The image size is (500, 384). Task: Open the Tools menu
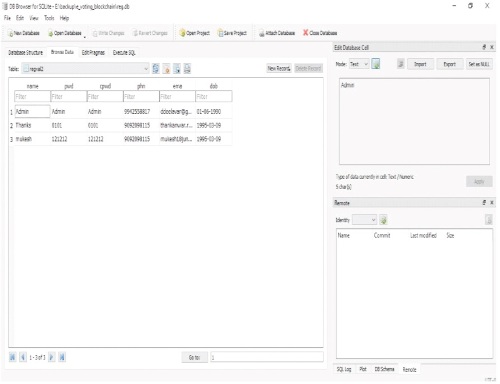click(49, 18)
